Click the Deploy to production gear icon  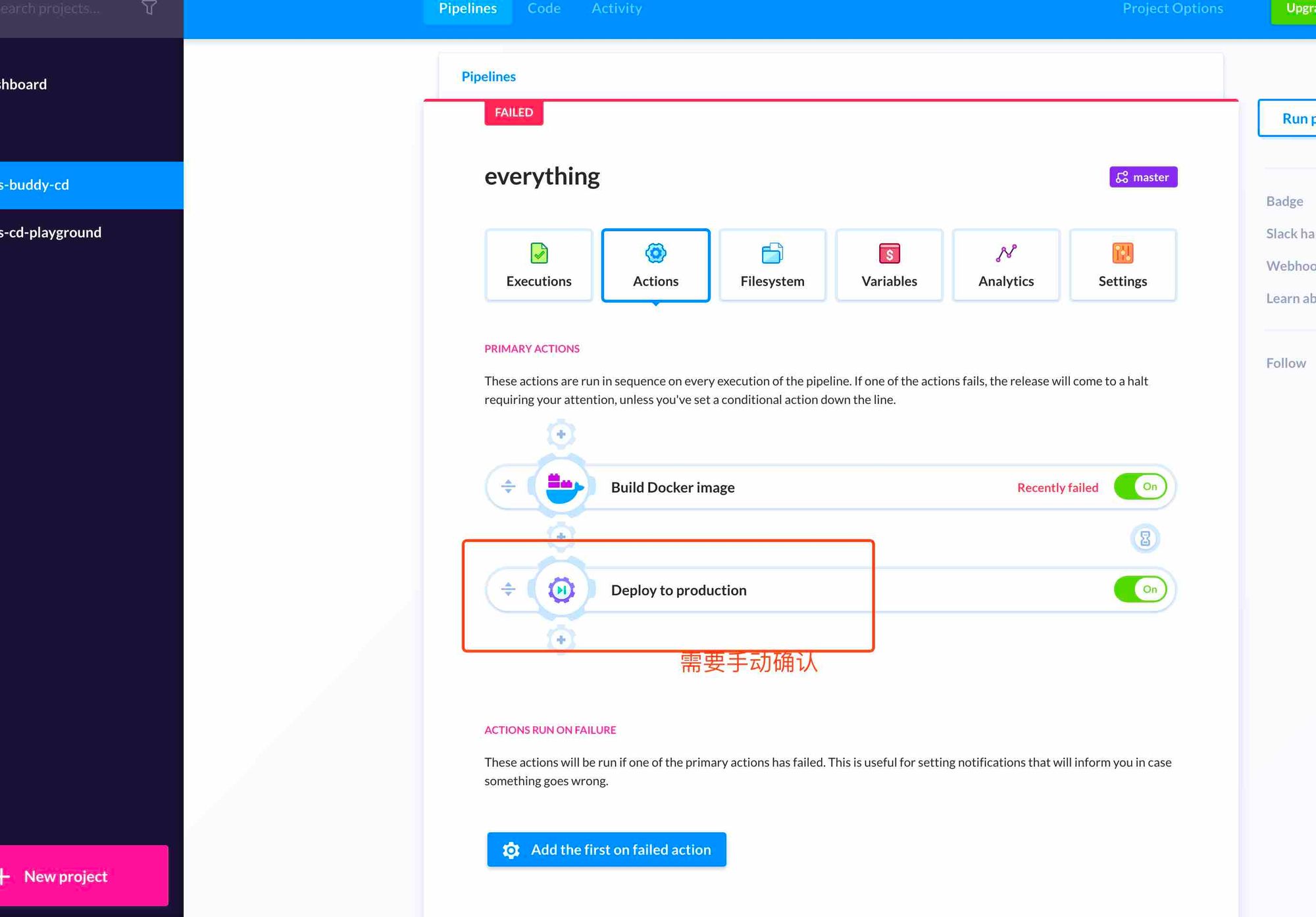[561, 590]
